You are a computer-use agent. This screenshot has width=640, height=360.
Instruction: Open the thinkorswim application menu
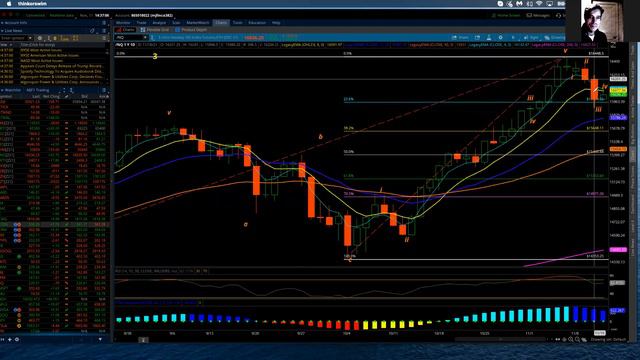pos(32,4)
